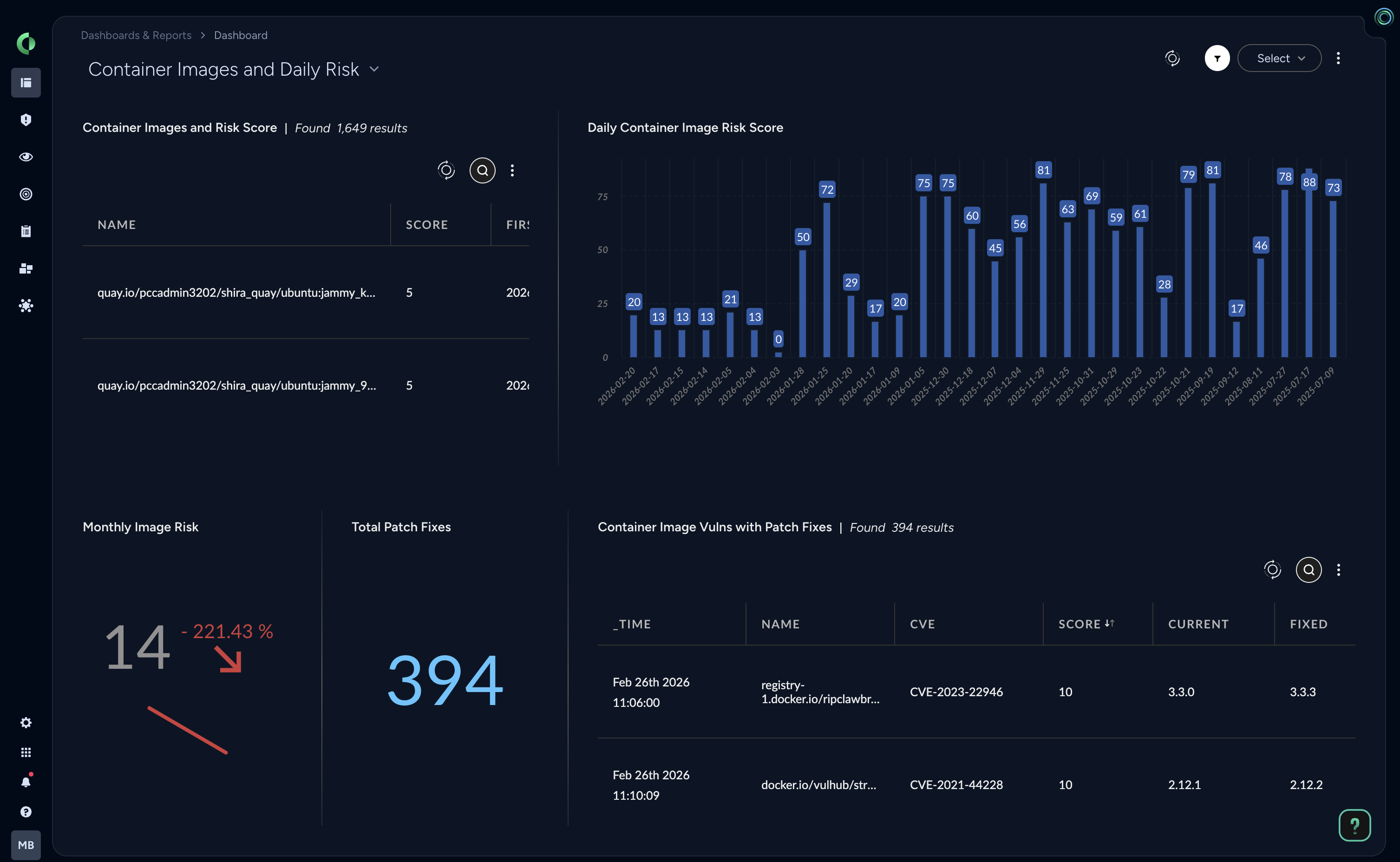Open more options for Container Images widget
Image resolution: width=1400 pixels, height=862 pixels.
pos(512,170)
